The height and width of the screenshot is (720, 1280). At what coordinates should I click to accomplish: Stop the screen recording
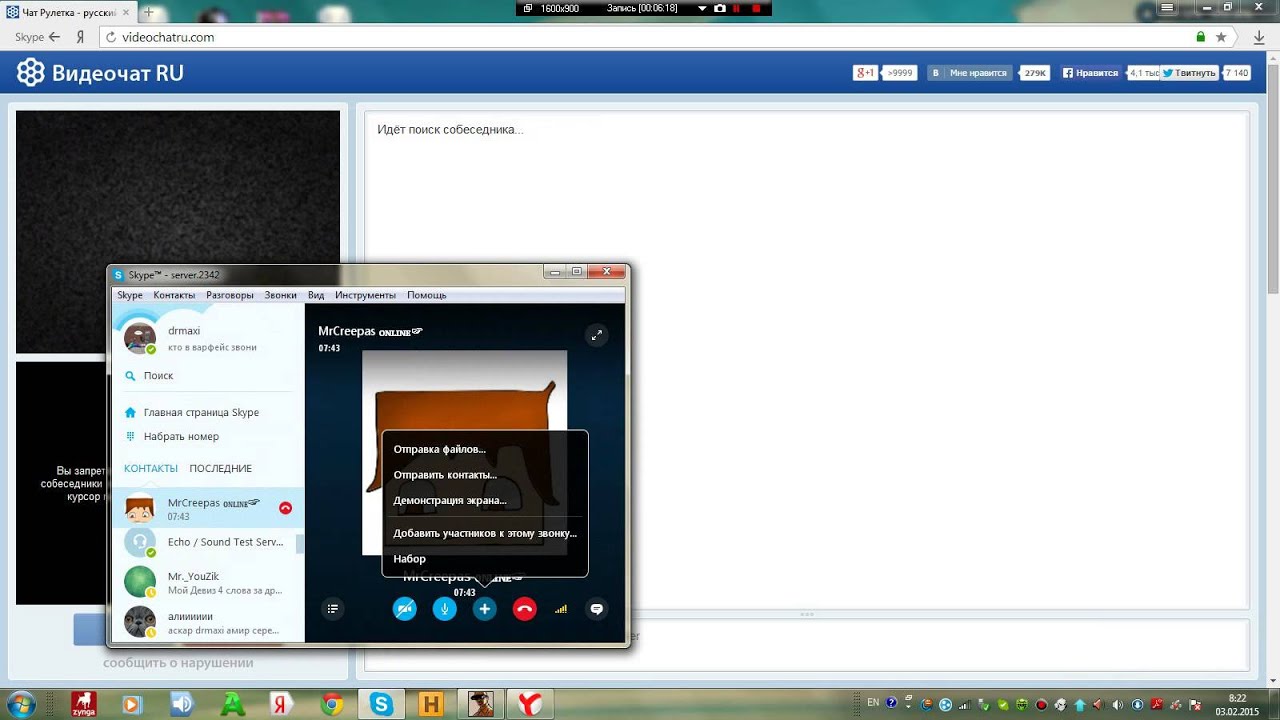click(x=755, y=8)
